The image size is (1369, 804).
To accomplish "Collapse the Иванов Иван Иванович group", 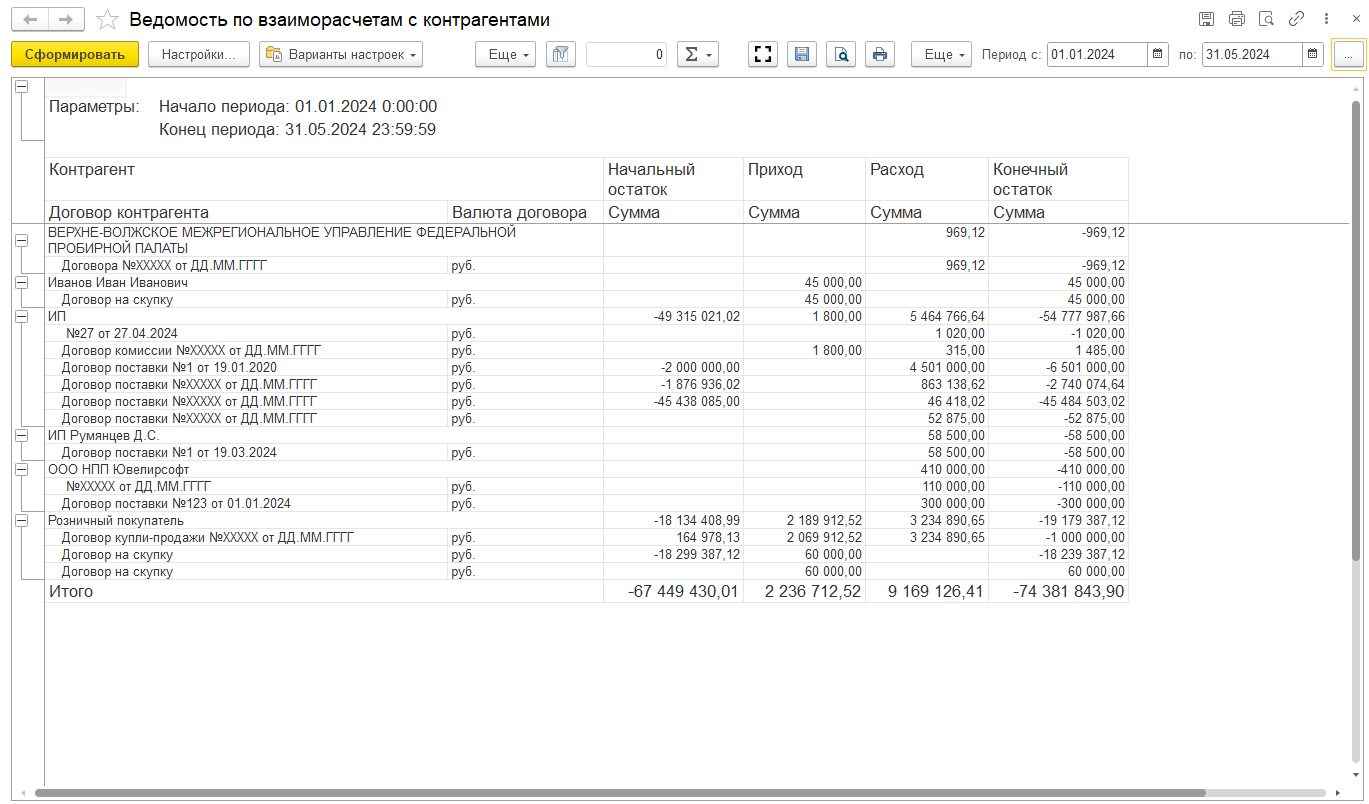I will (x=22, y=283).
